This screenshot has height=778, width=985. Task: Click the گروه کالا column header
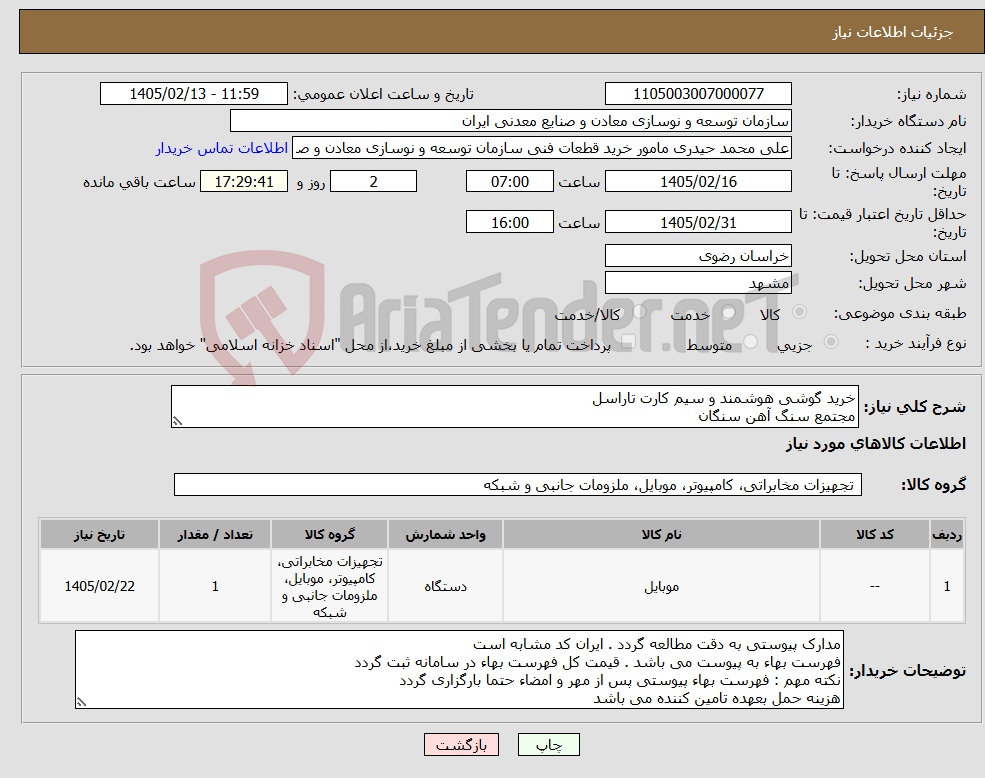[330, 534]
